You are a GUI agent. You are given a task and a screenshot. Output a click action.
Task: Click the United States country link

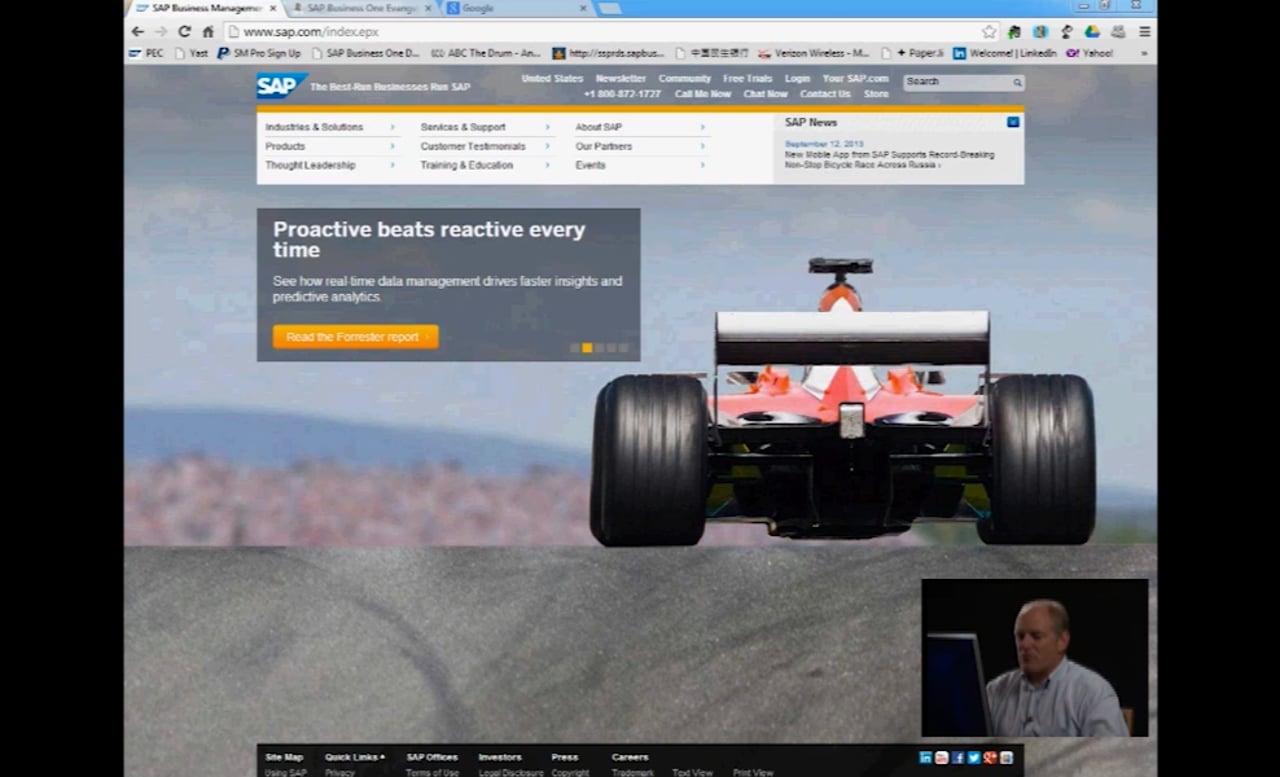click(552, 78)
